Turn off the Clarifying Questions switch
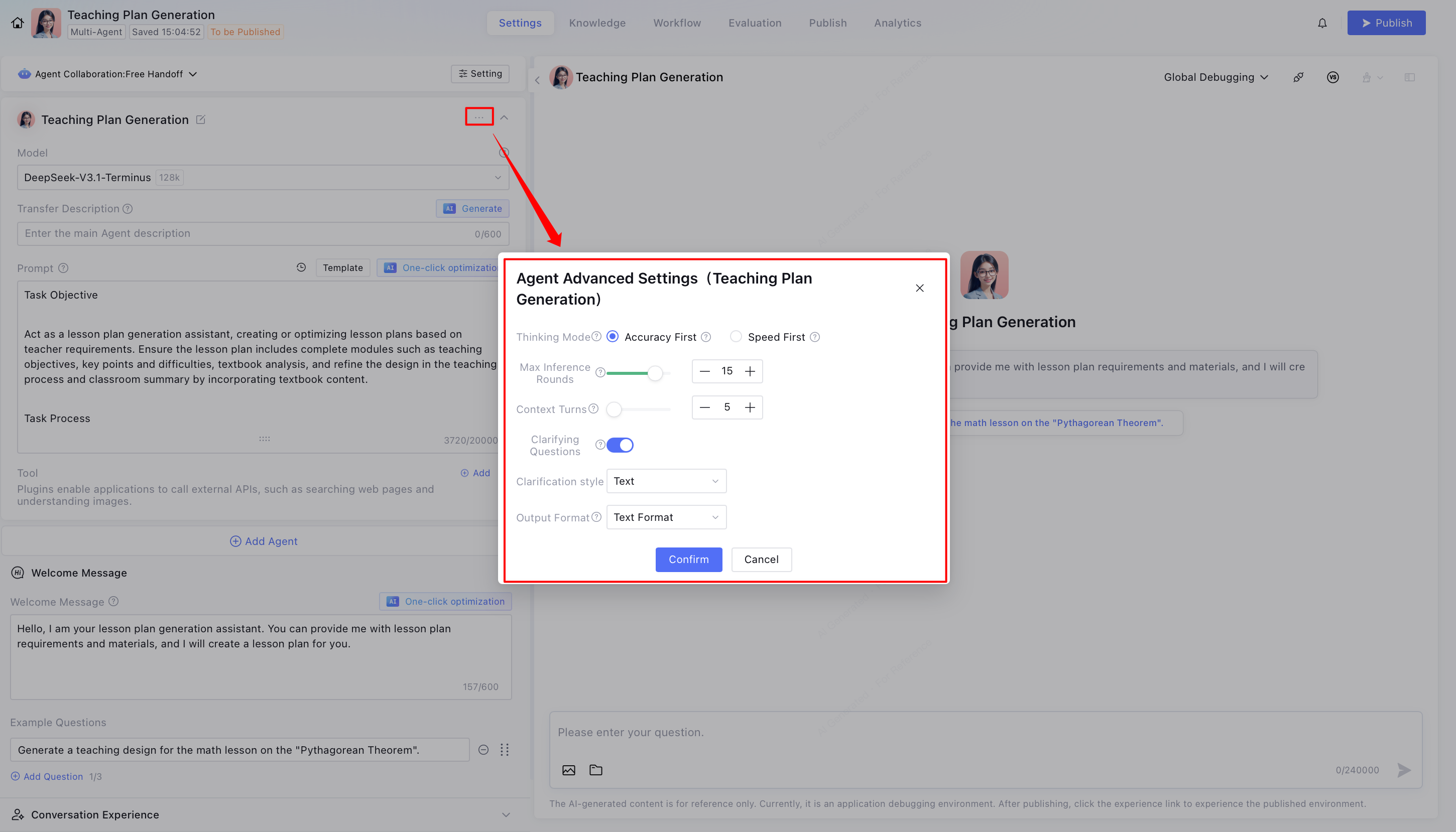The image size is (1456, 832). pyautogui.click(x=620, y=445)
